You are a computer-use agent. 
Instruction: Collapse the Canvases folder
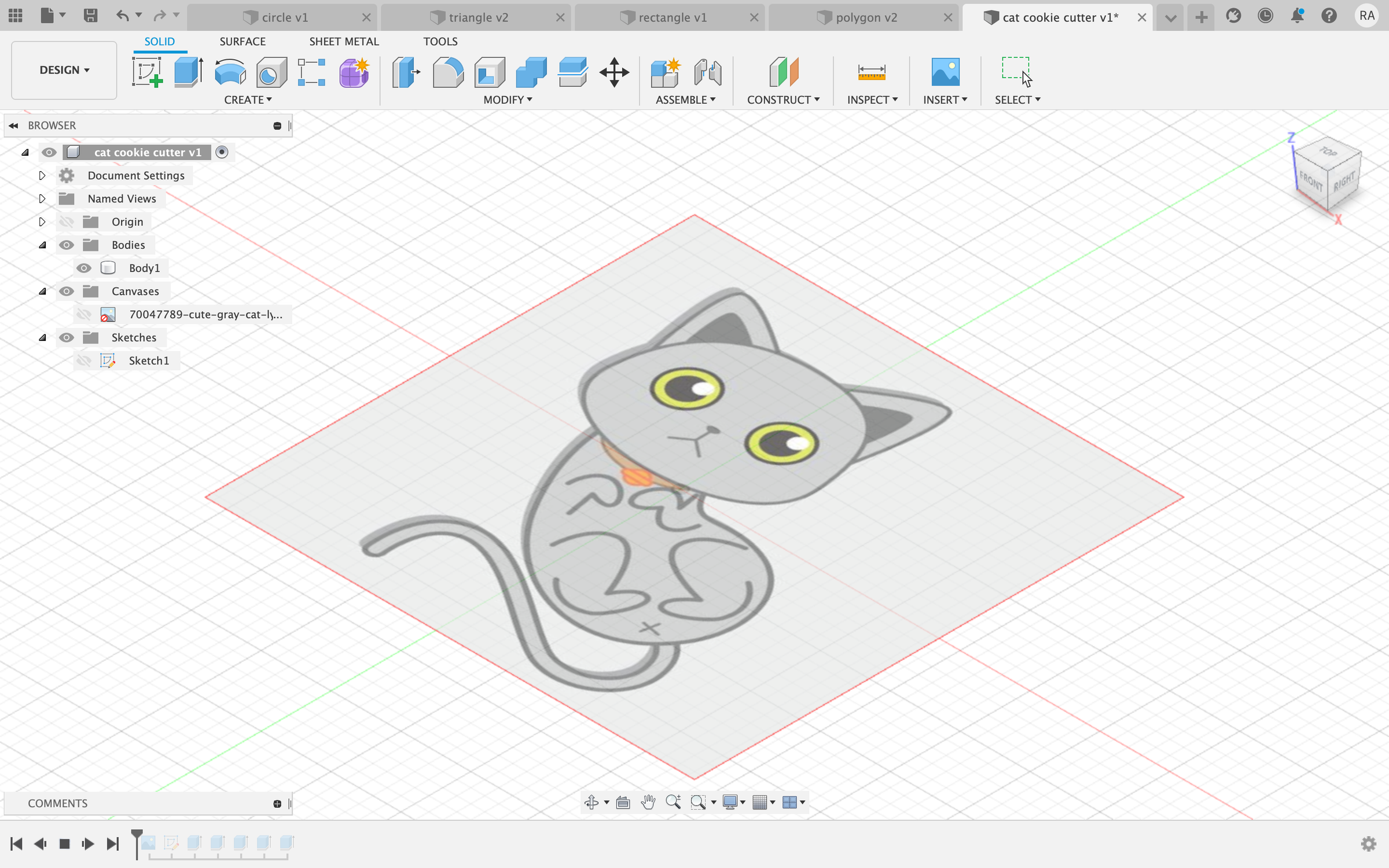click(42, 291)
